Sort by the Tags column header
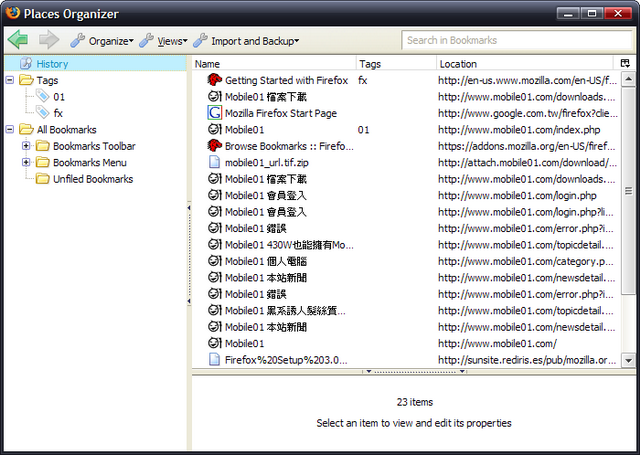This screenshot has width=640, height=455. pos(396,64)
